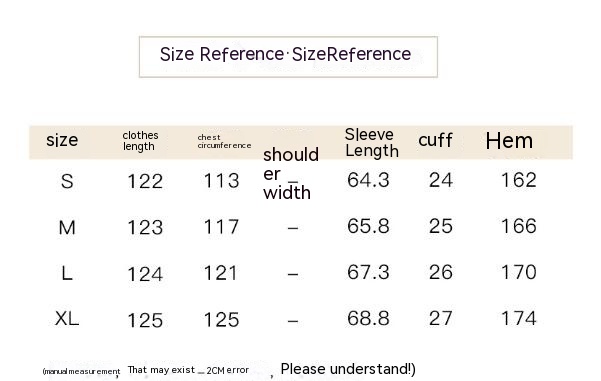Select the XL size row label
The height and width of the screenshot is (381, 601).
point(67,319)
